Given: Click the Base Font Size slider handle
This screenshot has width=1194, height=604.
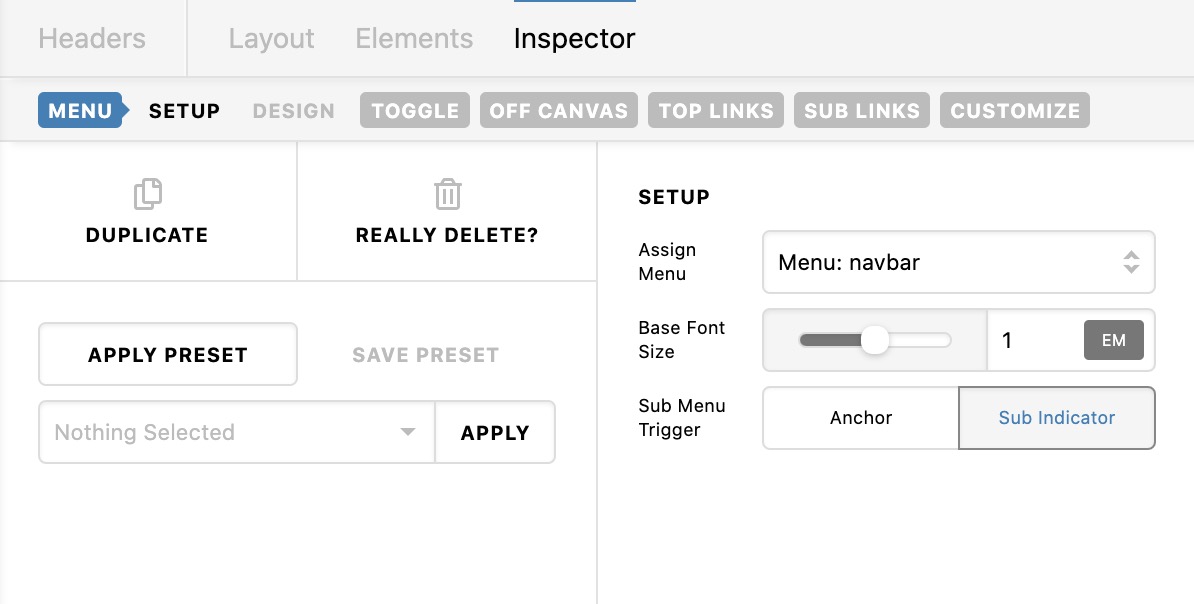Looking at the screenshot, I should click(x=875, y=340).
